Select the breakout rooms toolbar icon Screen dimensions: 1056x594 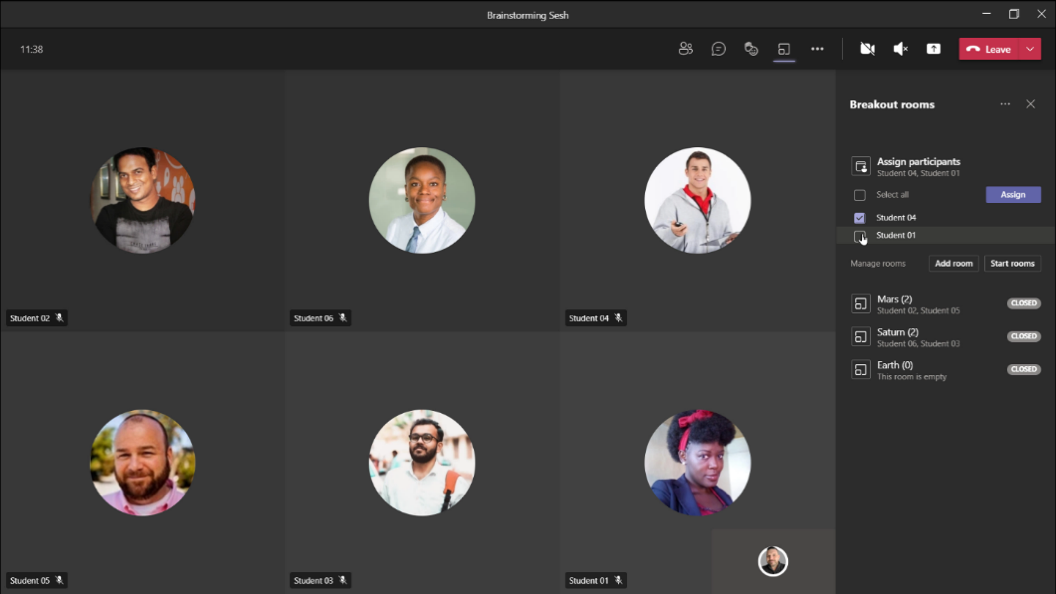[784, 48]
